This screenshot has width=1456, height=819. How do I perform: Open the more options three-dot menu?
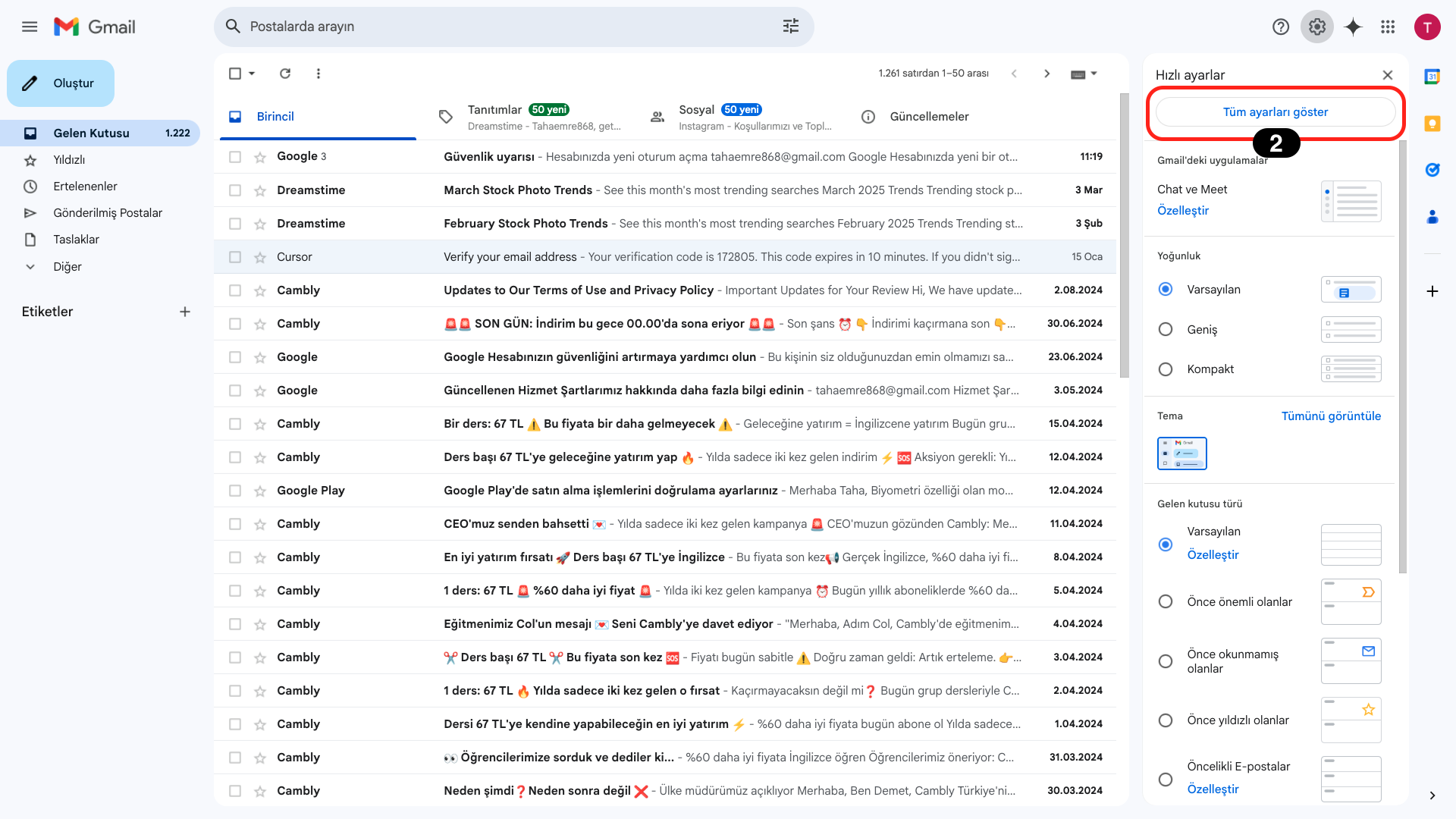click(318, 74)
